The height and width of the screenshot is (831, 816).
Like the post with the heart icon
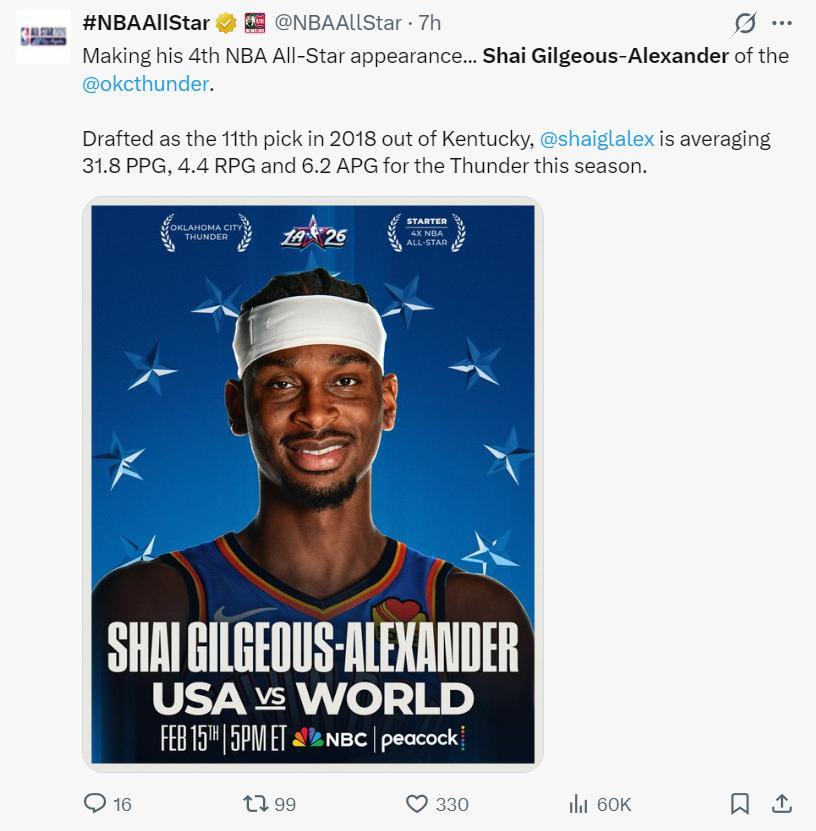pos(416,803)
